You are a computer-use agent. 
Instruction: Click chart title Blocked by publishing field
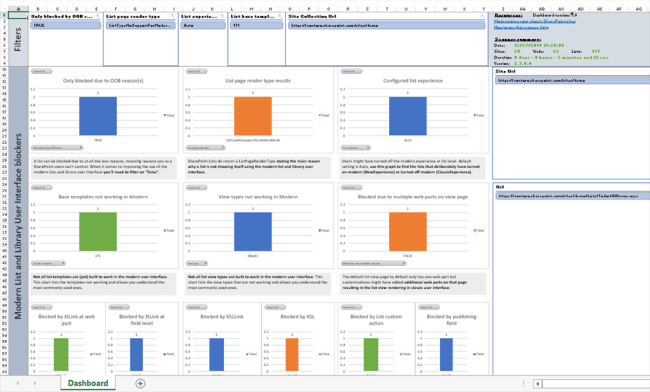pos(451,319)
